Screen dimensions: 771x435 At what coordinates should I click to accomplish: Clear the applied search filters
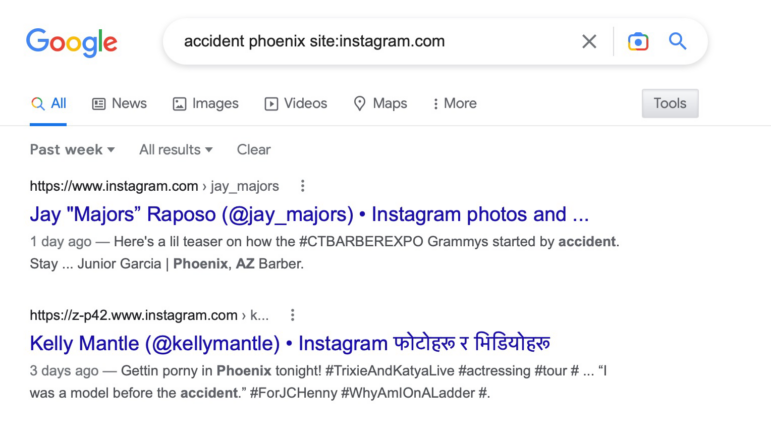pyautogui.click(x=254, y=149)
